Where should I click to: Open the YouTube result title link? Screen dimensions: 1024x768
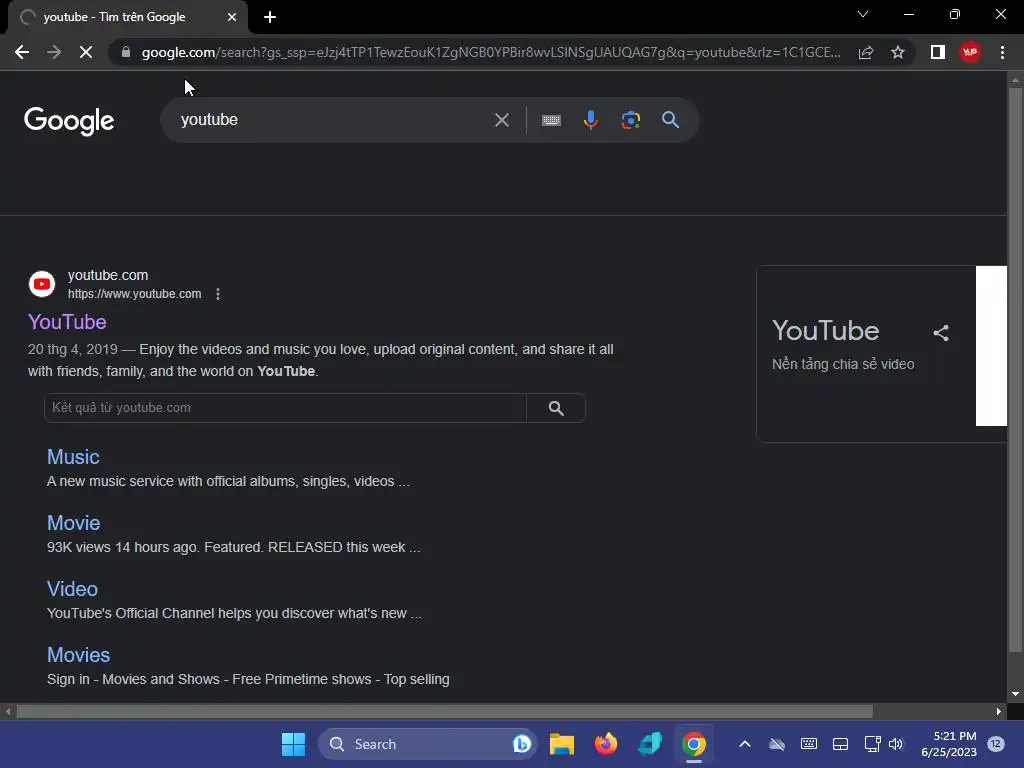click(x=67, y=322)
